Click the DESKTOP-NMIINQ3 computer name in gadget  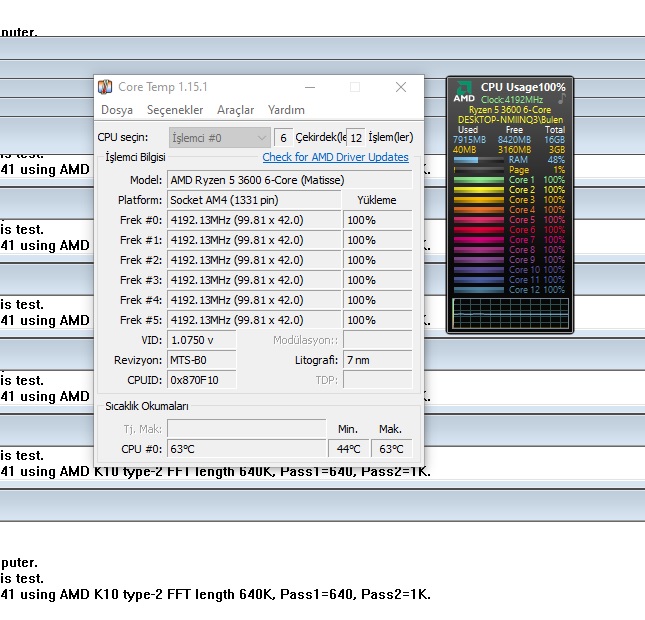click(510, 120)
